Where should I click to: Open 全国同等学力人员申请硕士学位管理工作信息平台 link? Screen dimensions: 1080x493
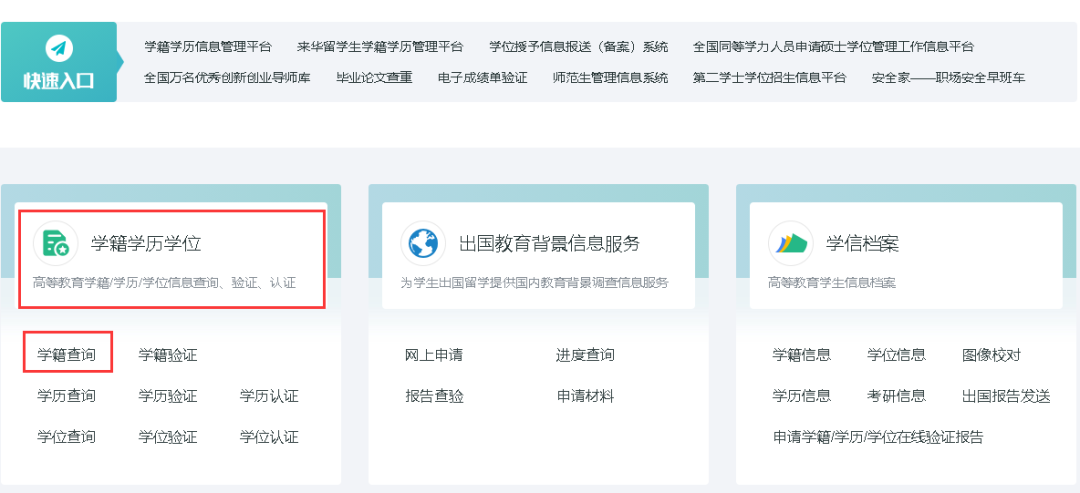(x=833, y=47)
